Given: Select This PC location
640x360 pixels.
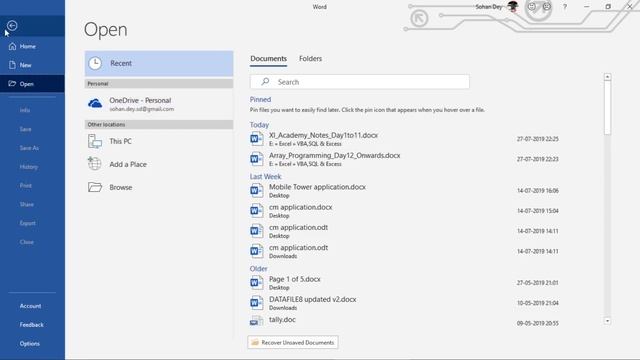Looking at the screenshot, I should pyautogui.click(x=159, y=141).
